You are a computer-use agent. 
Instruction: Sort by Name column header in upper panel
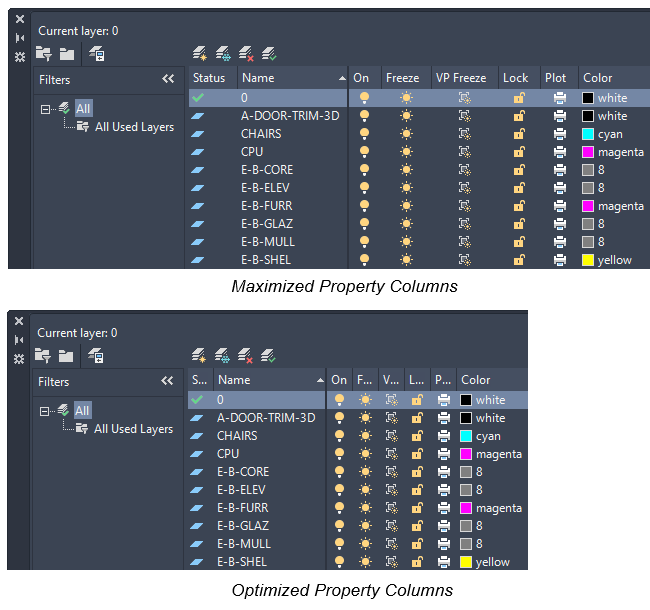293,78
